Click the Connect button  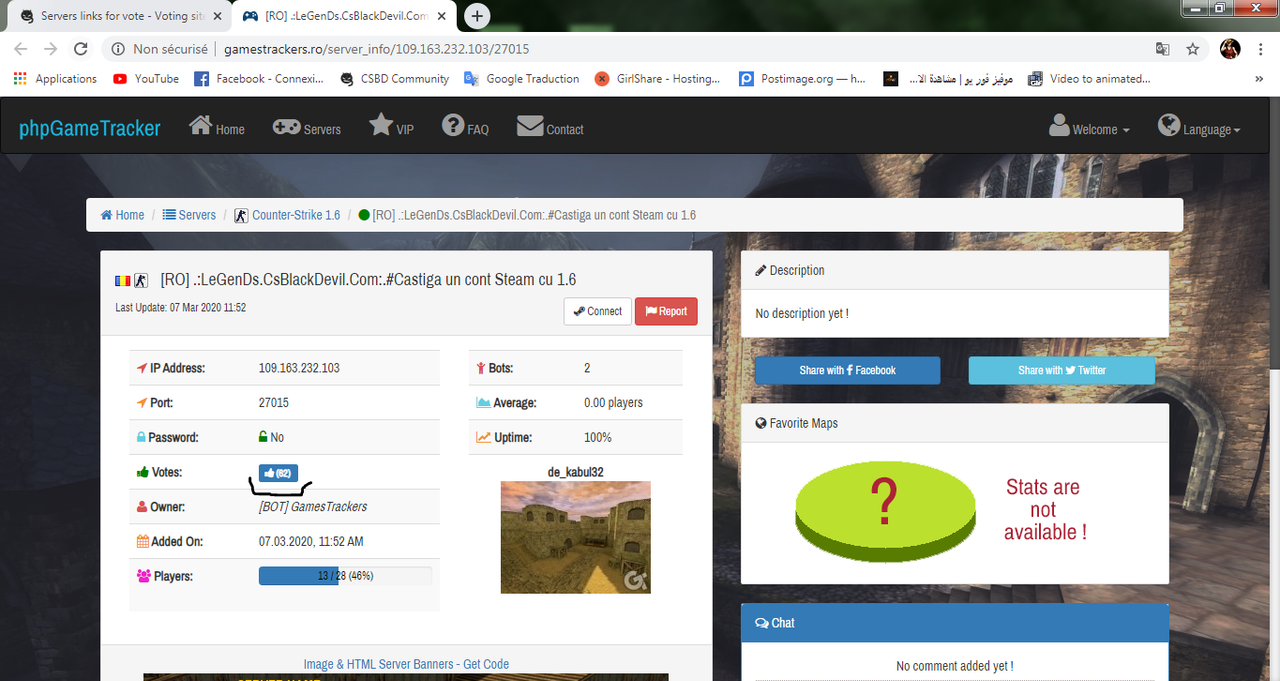[598, 311]
